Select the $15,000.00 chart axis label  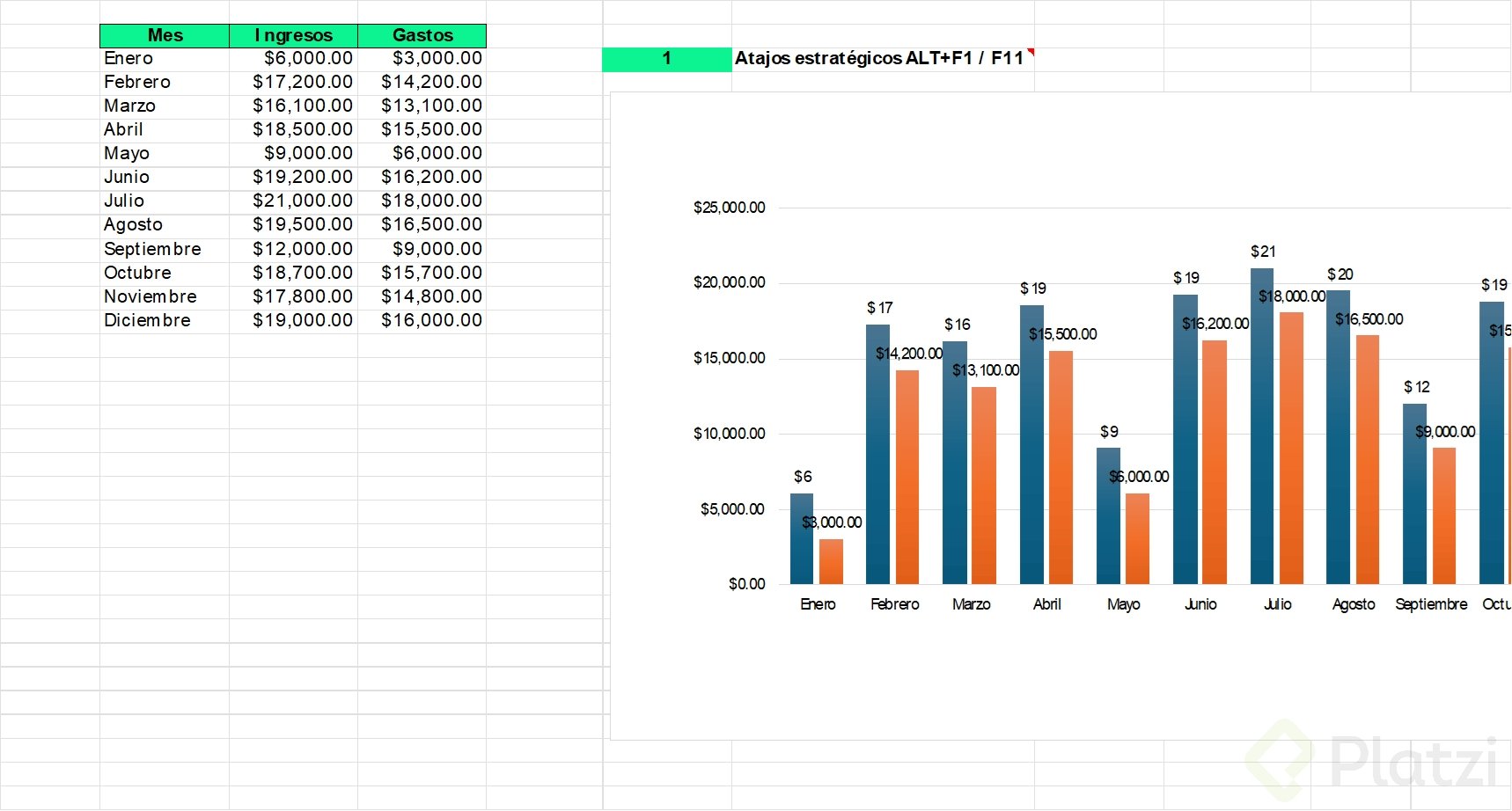730,358
